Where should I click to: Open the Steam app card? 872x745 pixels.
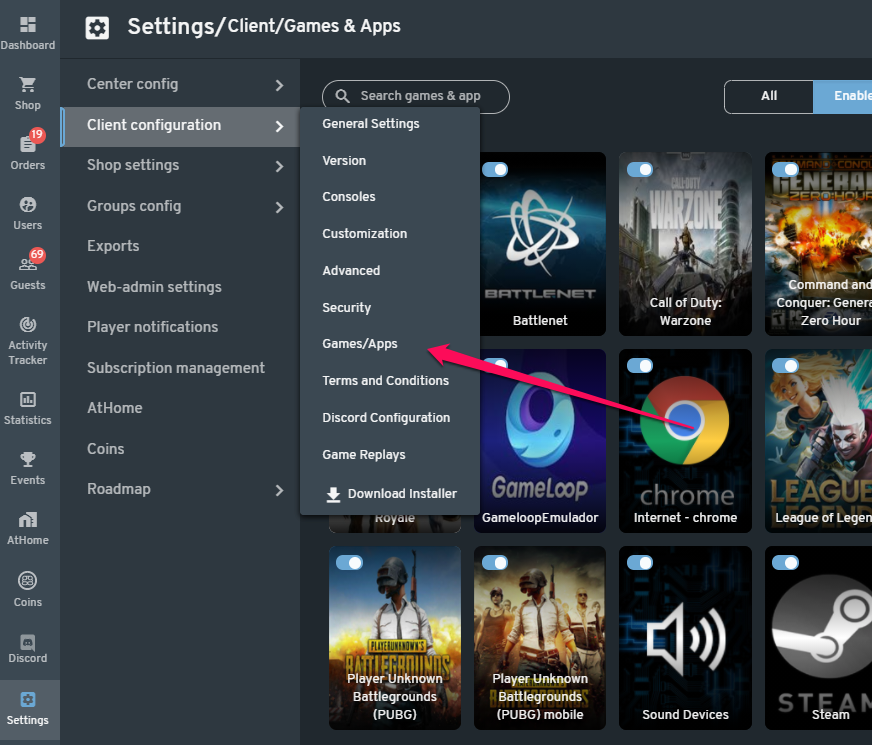(x=819, y=638)
